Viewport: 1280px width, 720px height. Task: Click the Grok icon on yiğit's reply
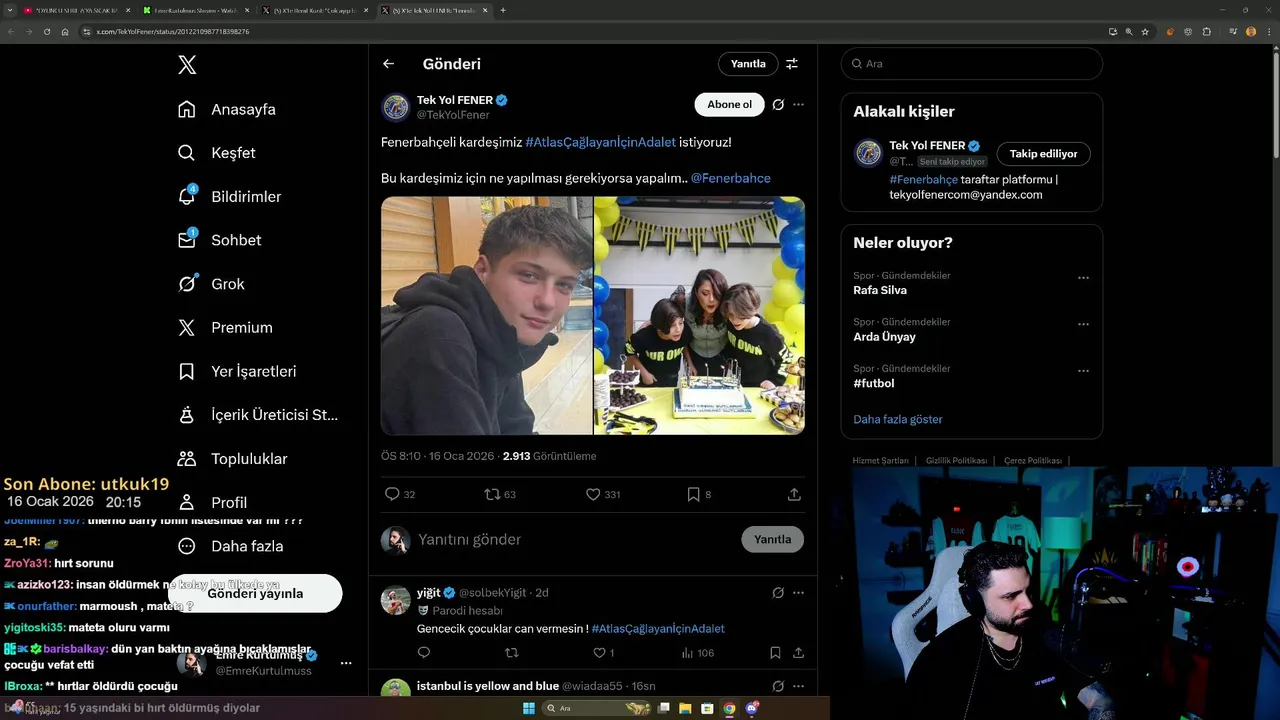(x=778, y=593)
